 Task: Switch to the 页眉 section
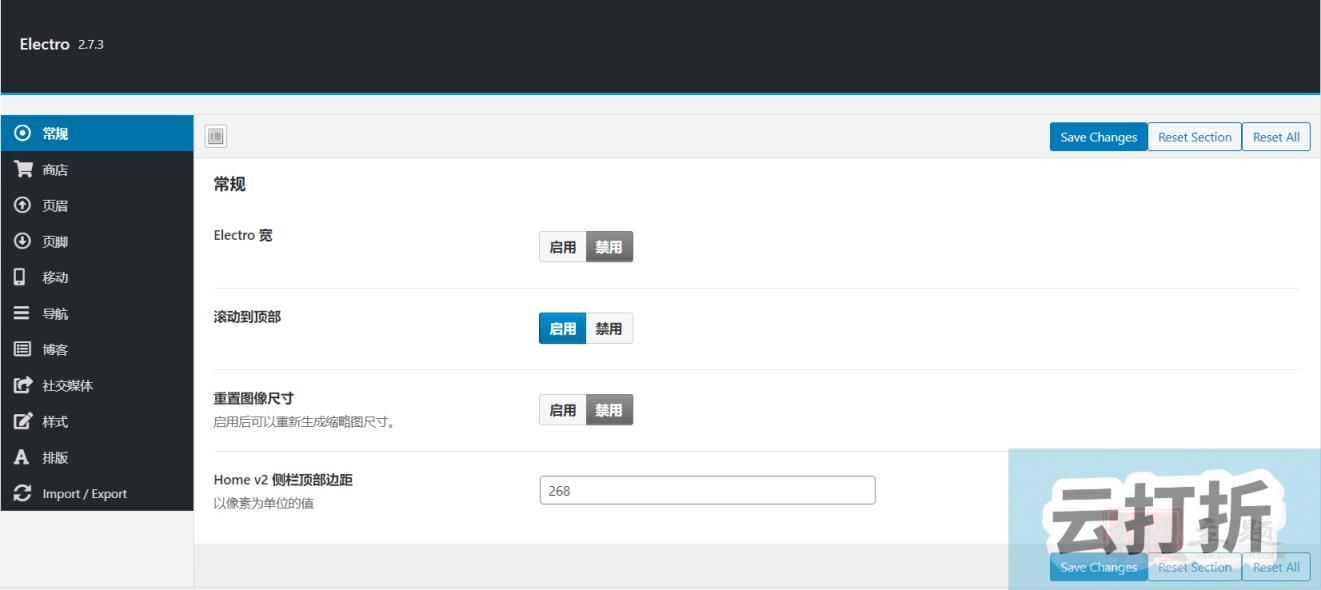coord(97,206)
